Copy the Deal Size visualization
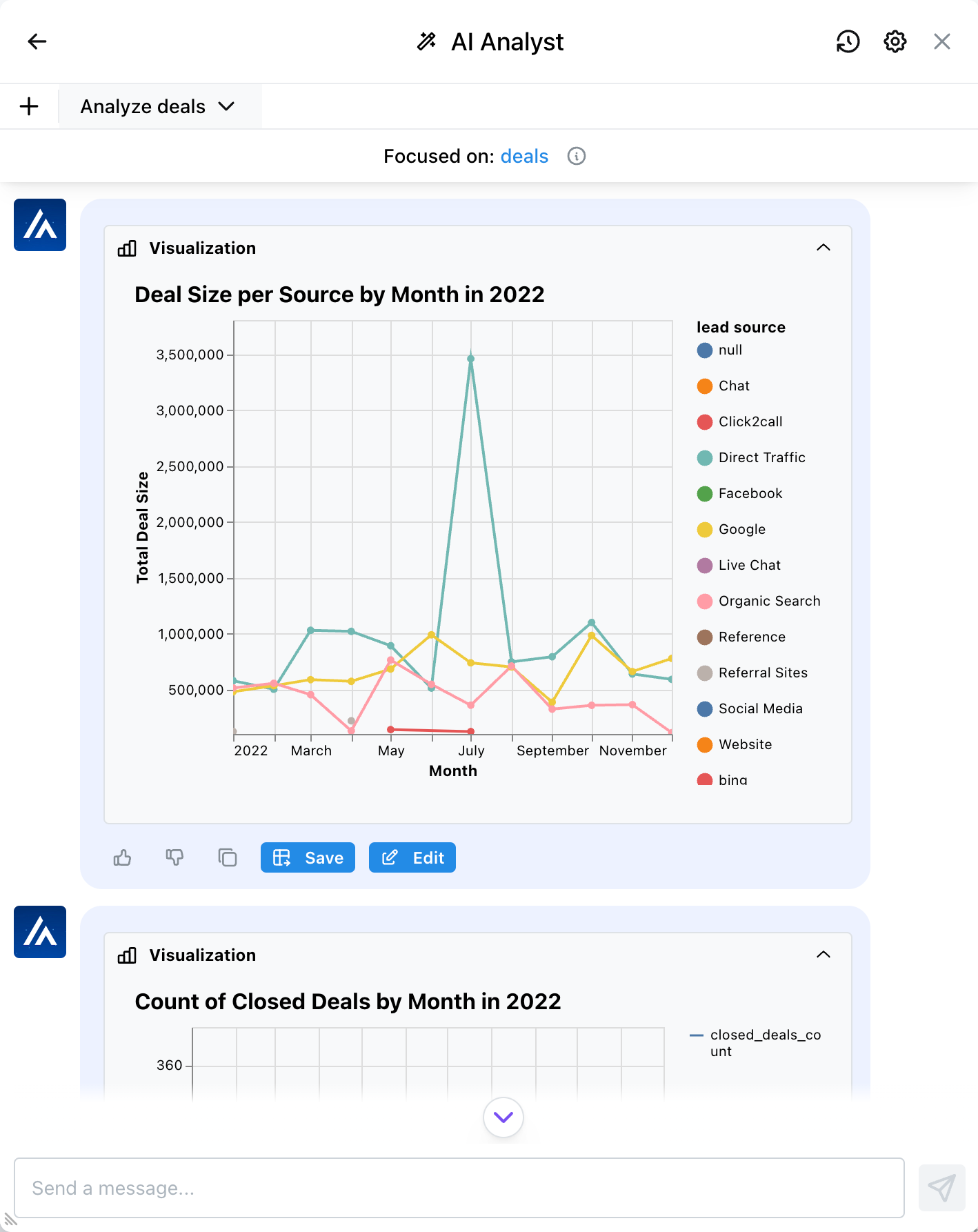This screenshot has height=1232, width=978. (227, 857)
